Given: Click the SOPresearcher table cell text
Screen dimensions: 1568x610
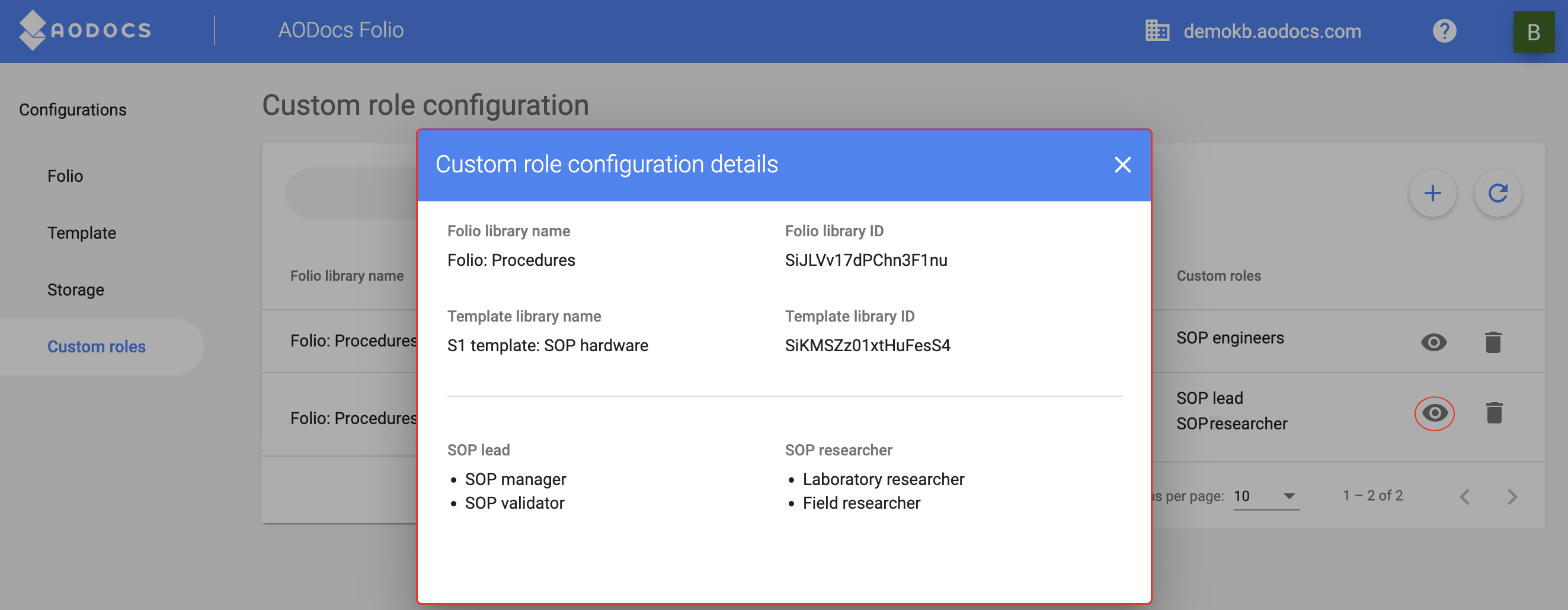Looking at the screenshot, I should click(x=1231, y=424).
